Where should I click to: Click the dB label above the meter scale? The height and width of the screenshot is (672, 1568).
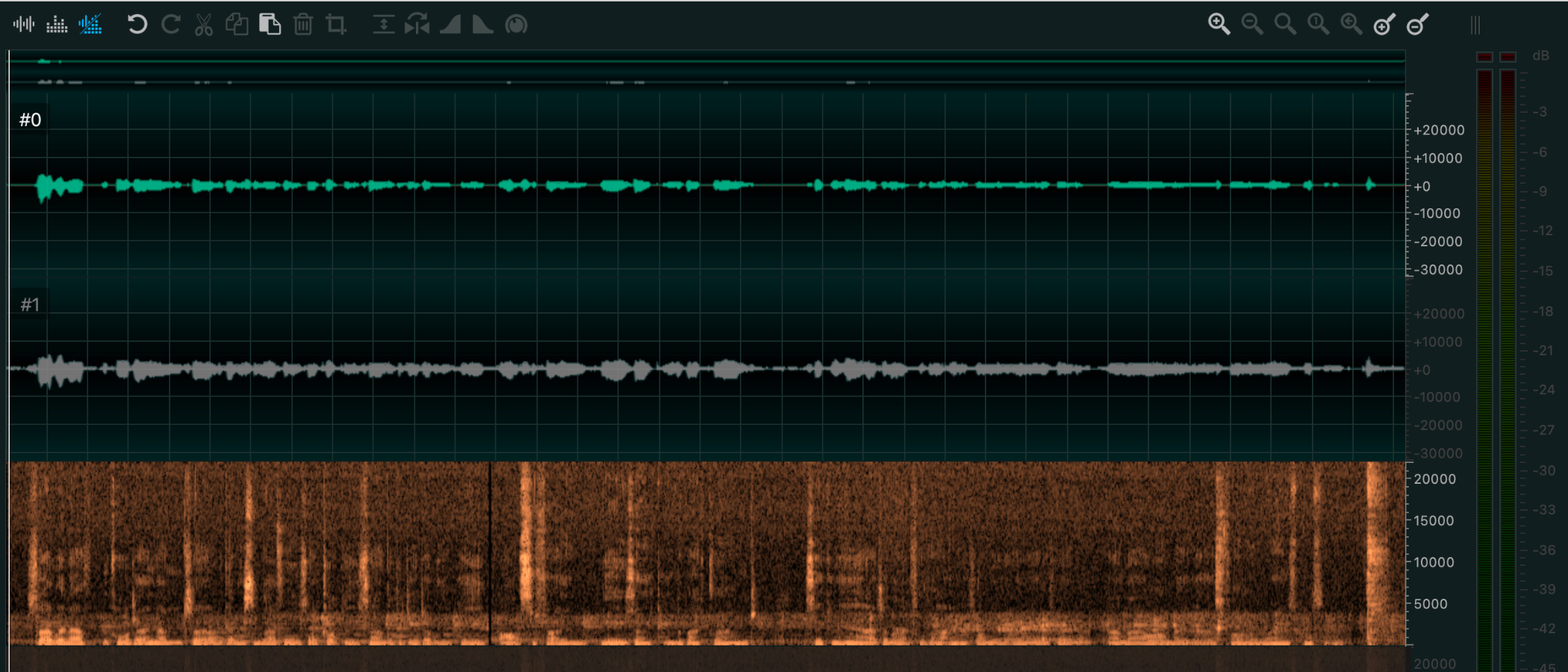[1540, 56]
